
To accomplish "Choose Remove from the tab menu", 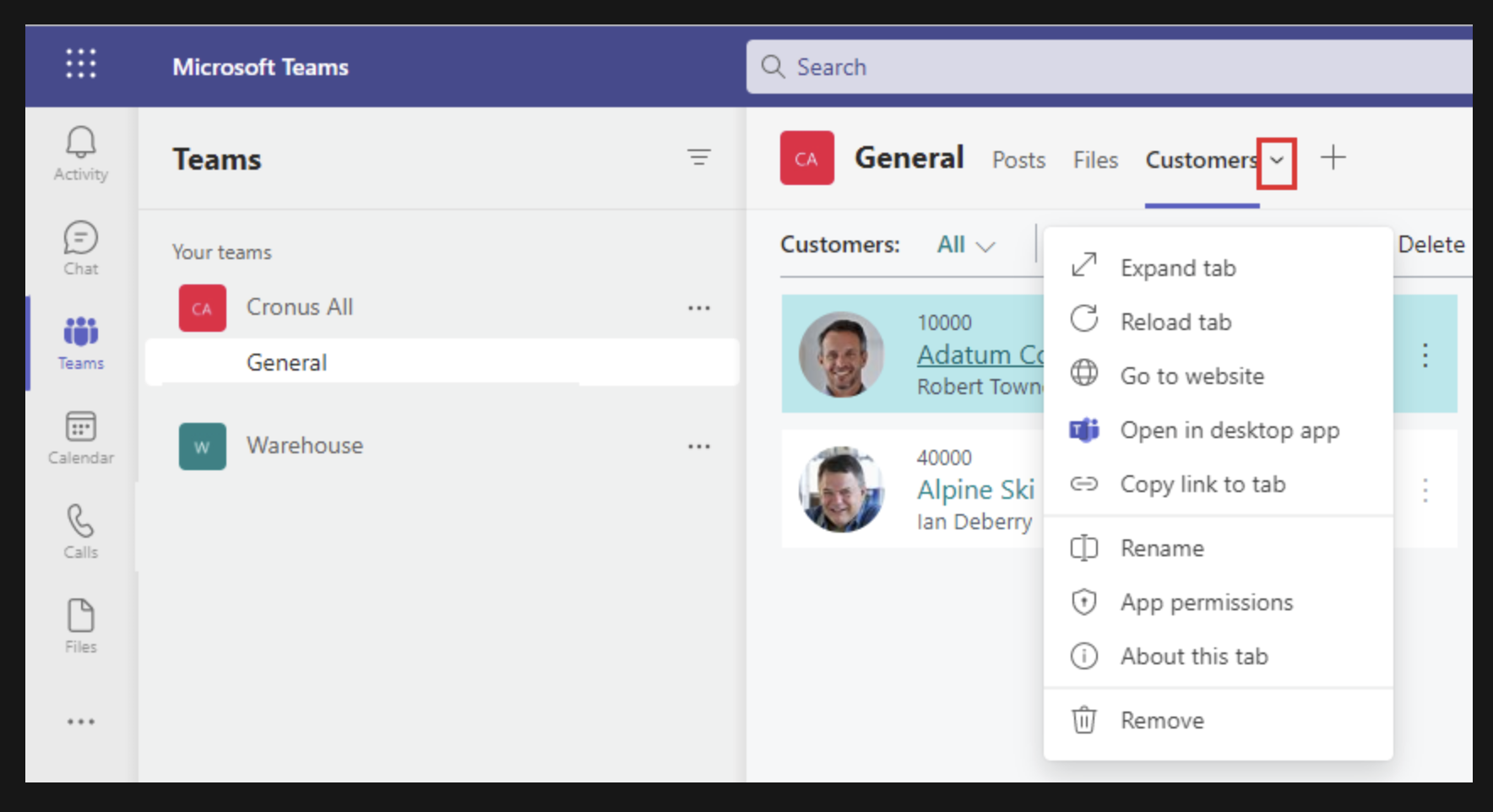I will point(1218,720).
